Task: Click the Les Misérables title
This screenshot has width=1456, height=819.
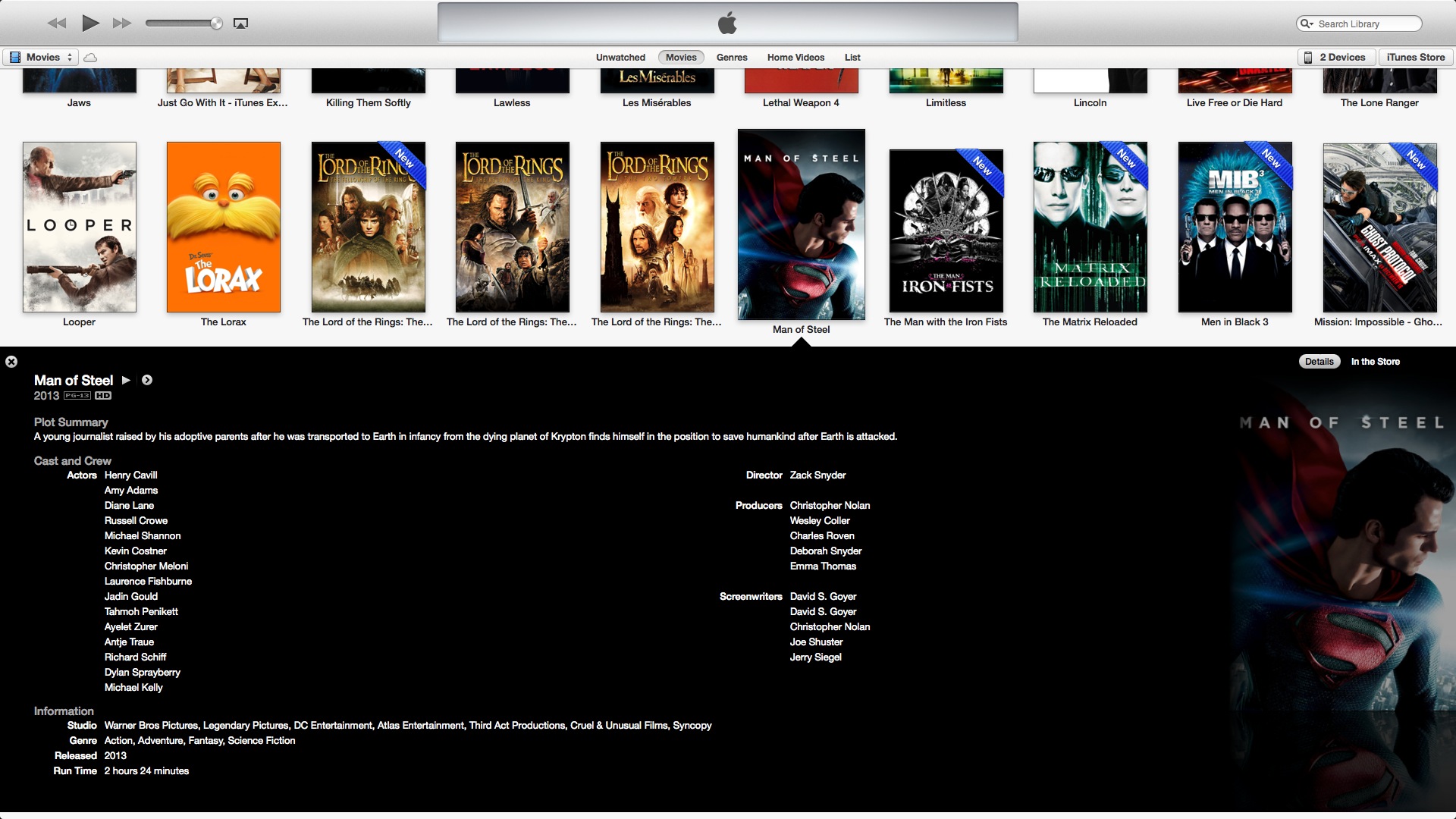Action: click(657, 103)
